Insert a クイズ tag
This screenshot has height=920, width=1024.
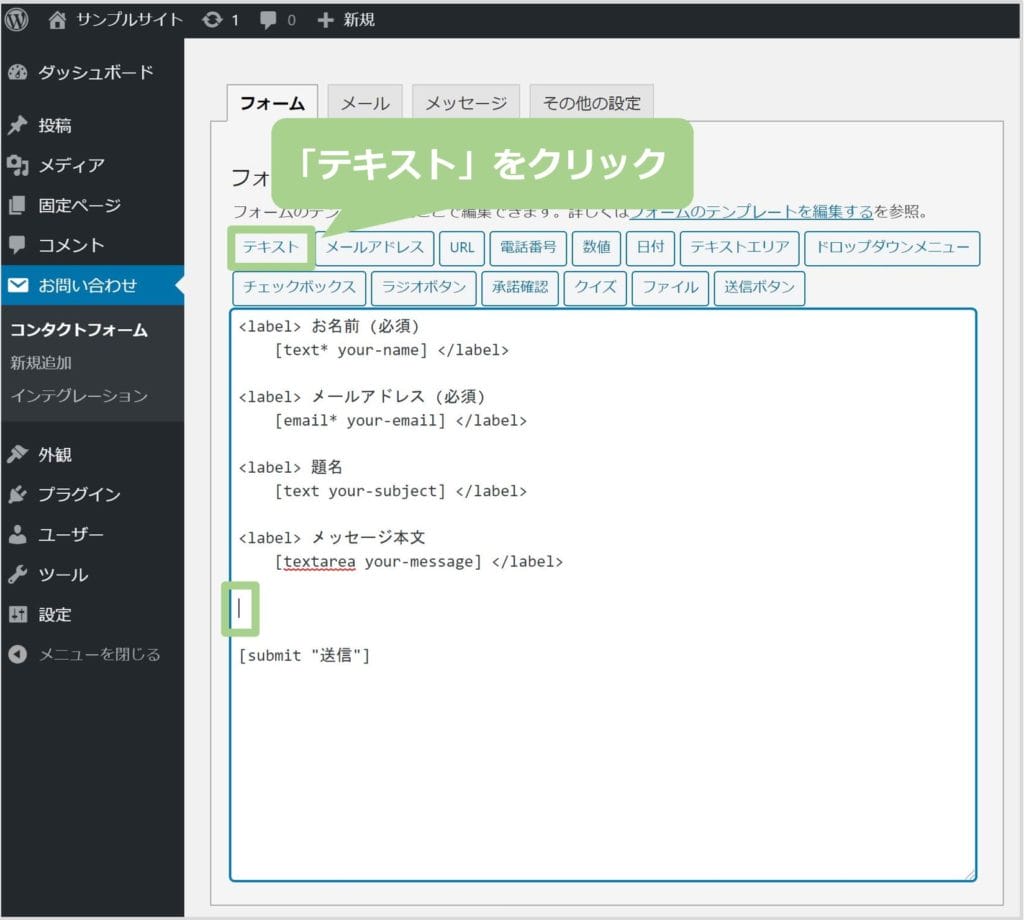pos(595,288)
